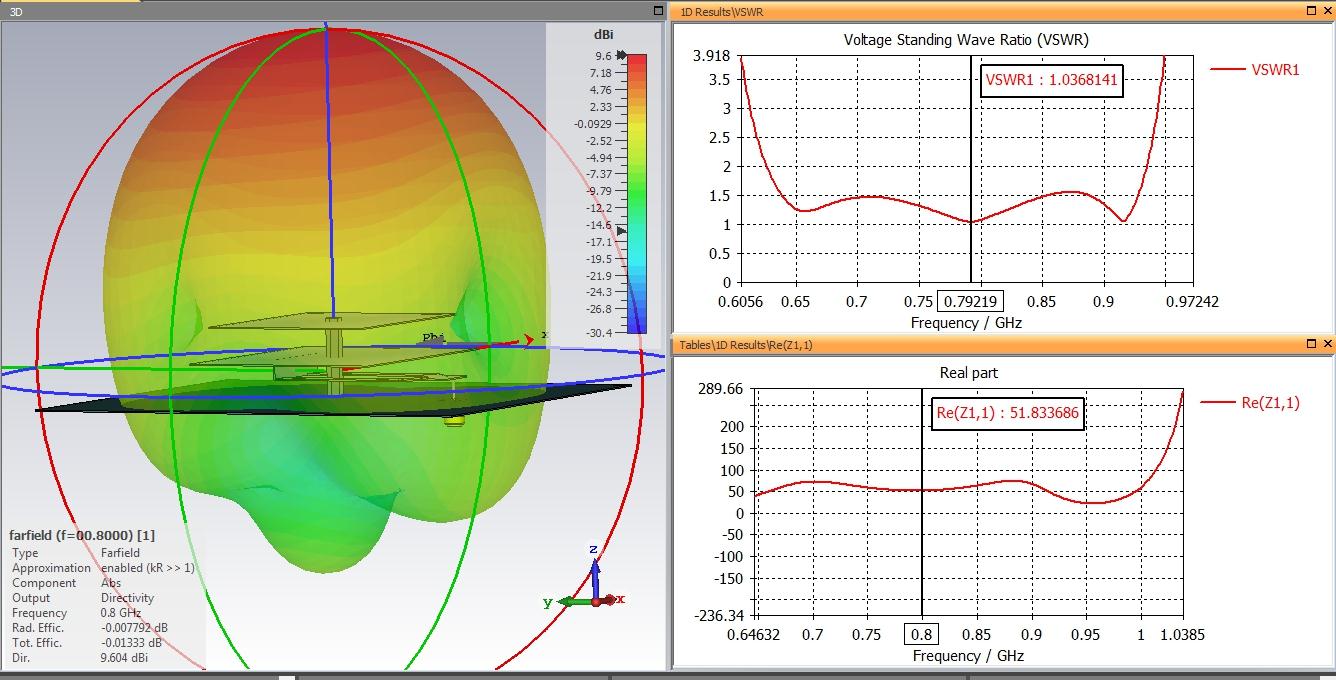Click the lower color scale marker near -14.6
This screenshot has width=1336, height=680.
pyautogui.click(x=622, y=231)
